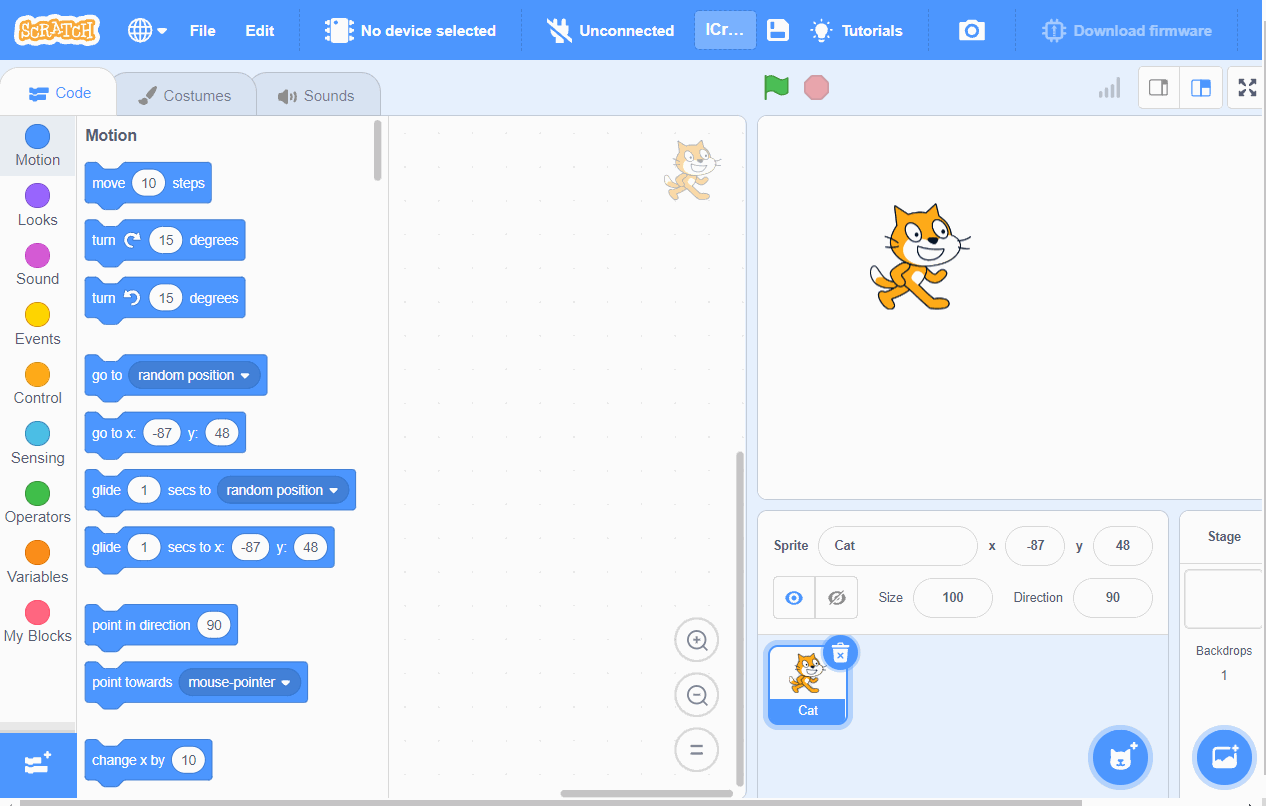1266x806 pixels.
Task: Reset workspace zoom with equals icon
Action: pyautogui.click(x=697, y=750)
